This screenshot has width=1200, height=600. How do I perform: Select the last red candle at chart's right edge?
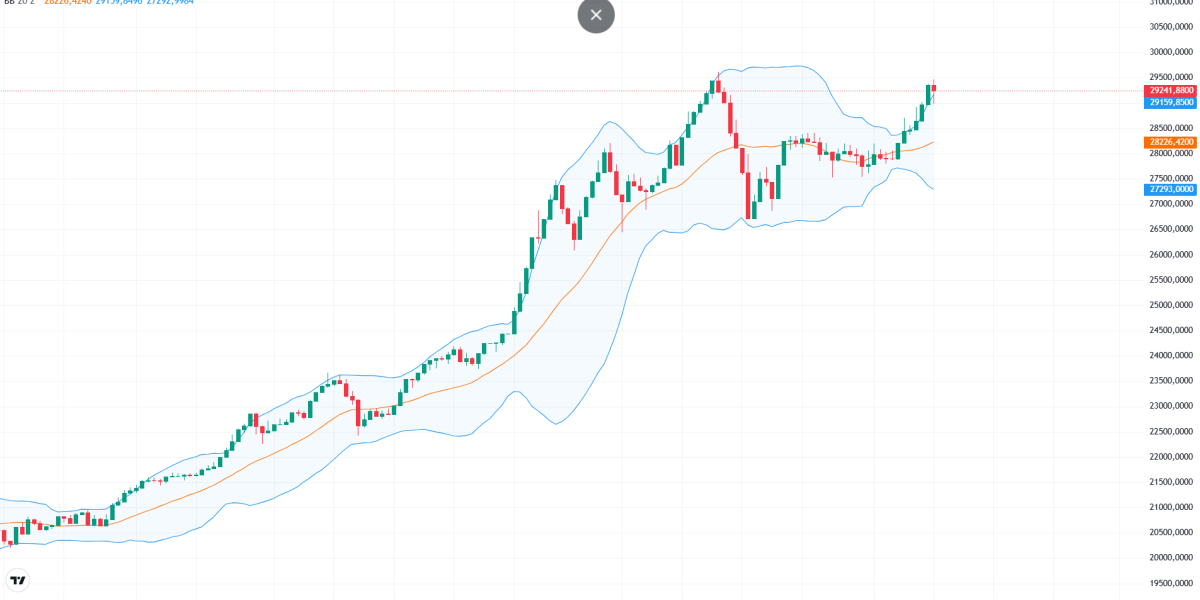934,88
